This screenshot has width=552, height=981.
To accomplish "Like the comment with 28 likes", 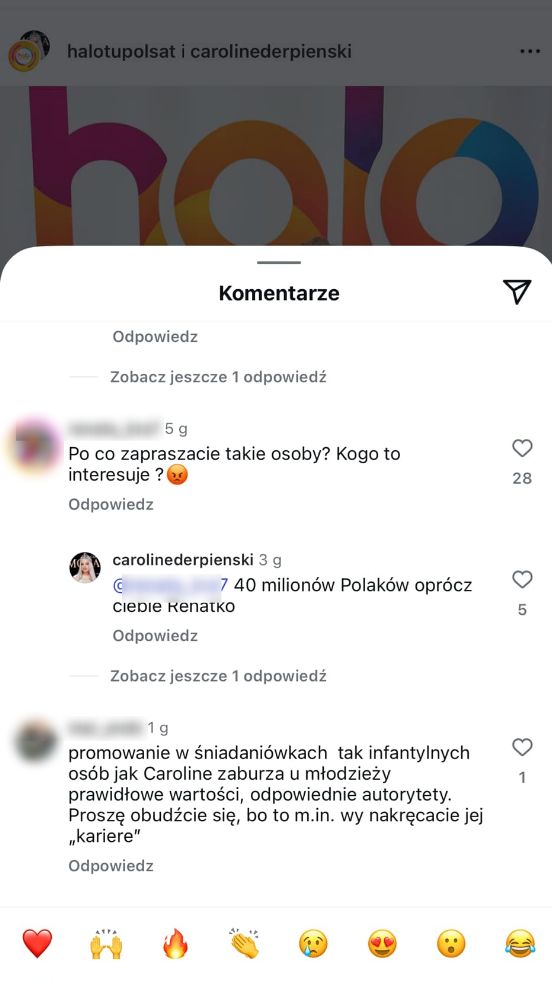I will pos(522,448).
